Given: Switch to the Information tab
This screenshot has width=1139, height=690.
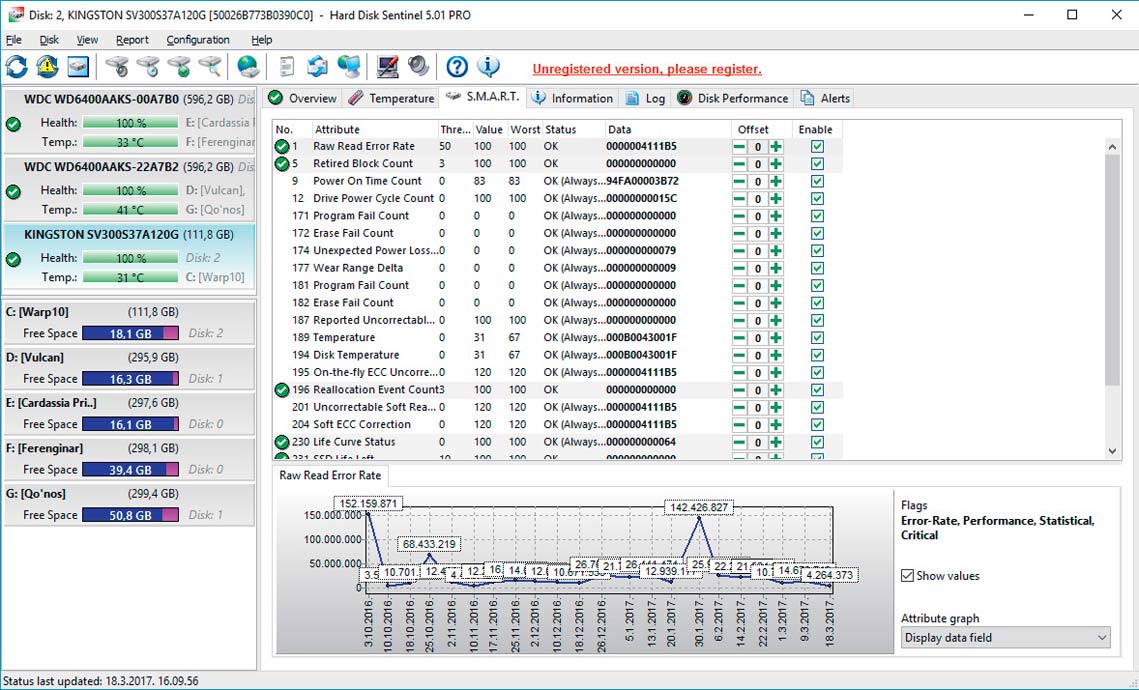Looking at the screenshot, I should pyautogui.click(x=572, y=98).
